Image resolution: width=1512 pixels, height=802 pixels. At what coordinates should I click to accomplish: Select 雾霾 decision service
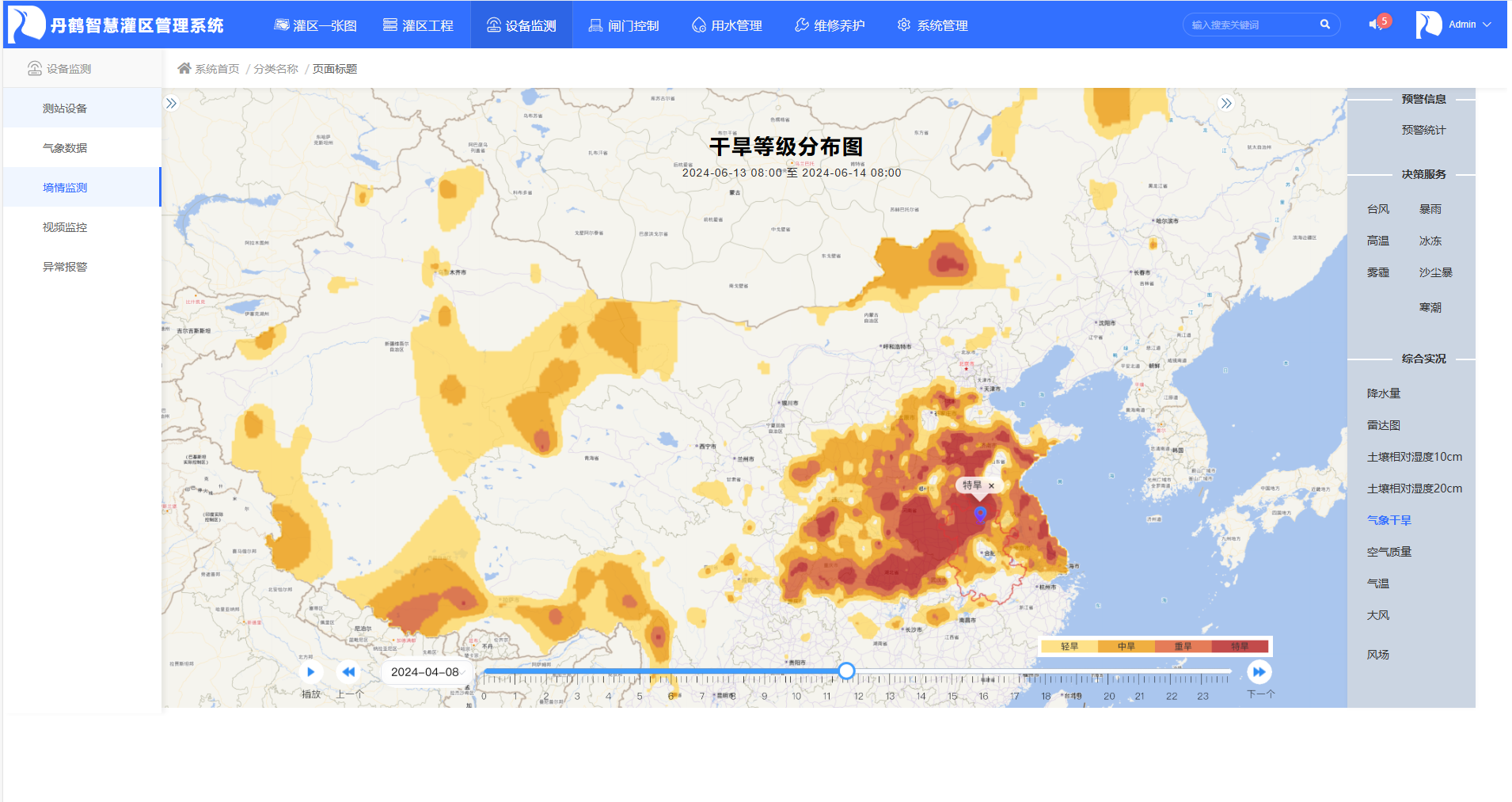tap(1378, 272)
